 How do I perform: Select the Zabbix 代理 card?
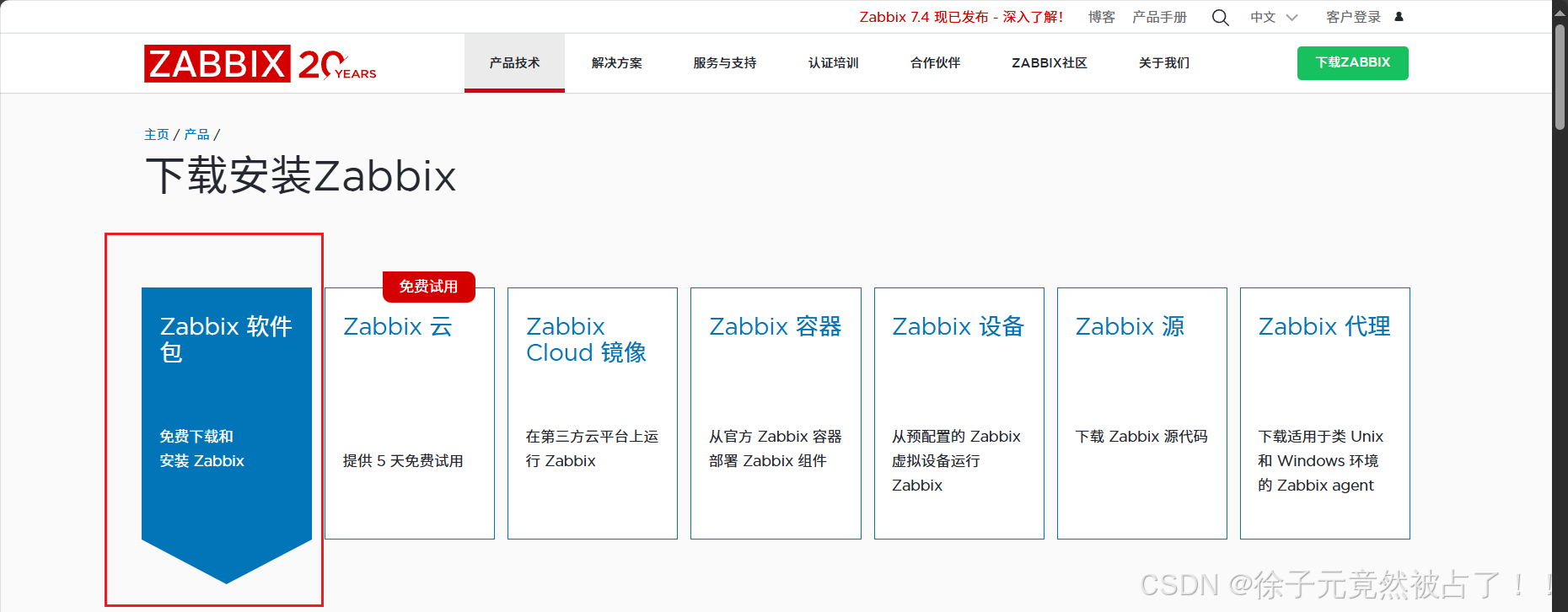1325,413
